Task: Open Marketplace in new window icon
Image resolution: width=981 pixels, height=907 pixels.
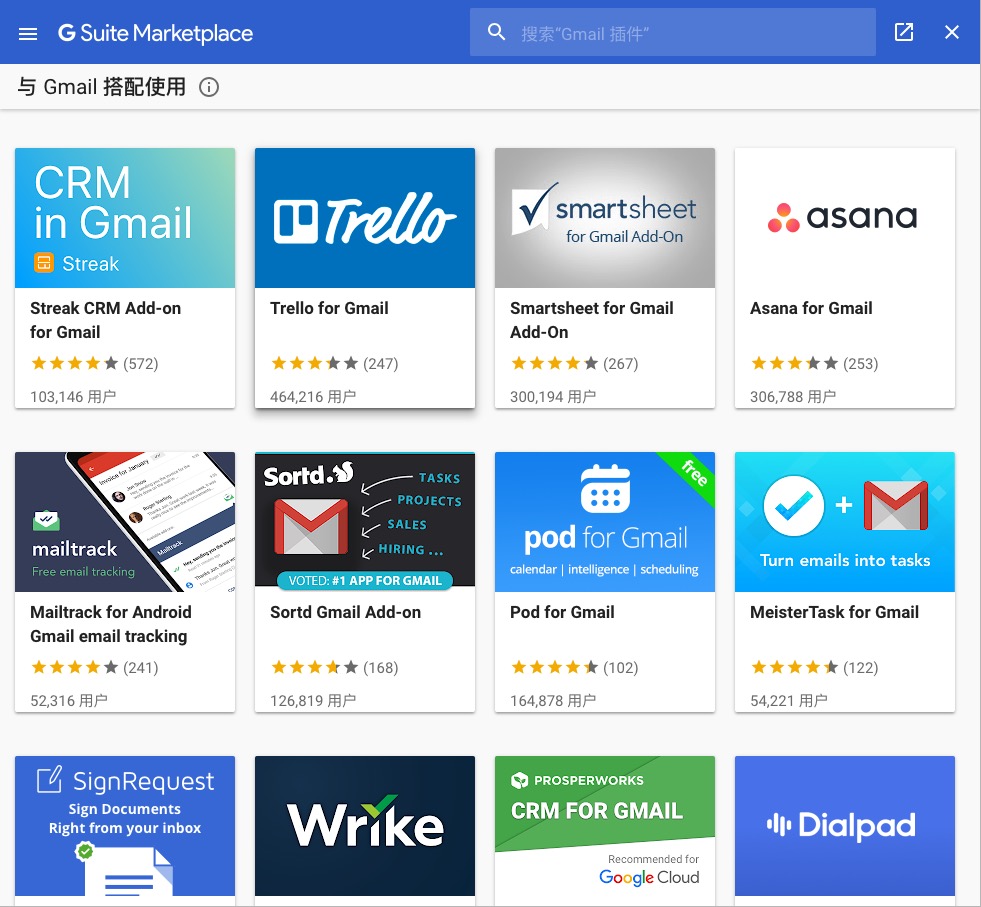Action: pyautogui.click(x=904, y=32)
